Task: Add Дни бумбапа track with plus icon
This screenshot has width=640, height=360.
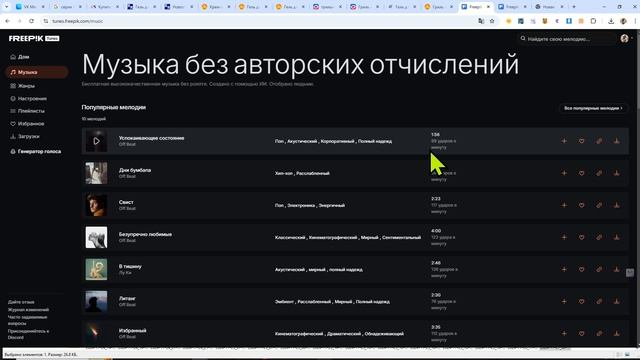Action: click(564, 173)
